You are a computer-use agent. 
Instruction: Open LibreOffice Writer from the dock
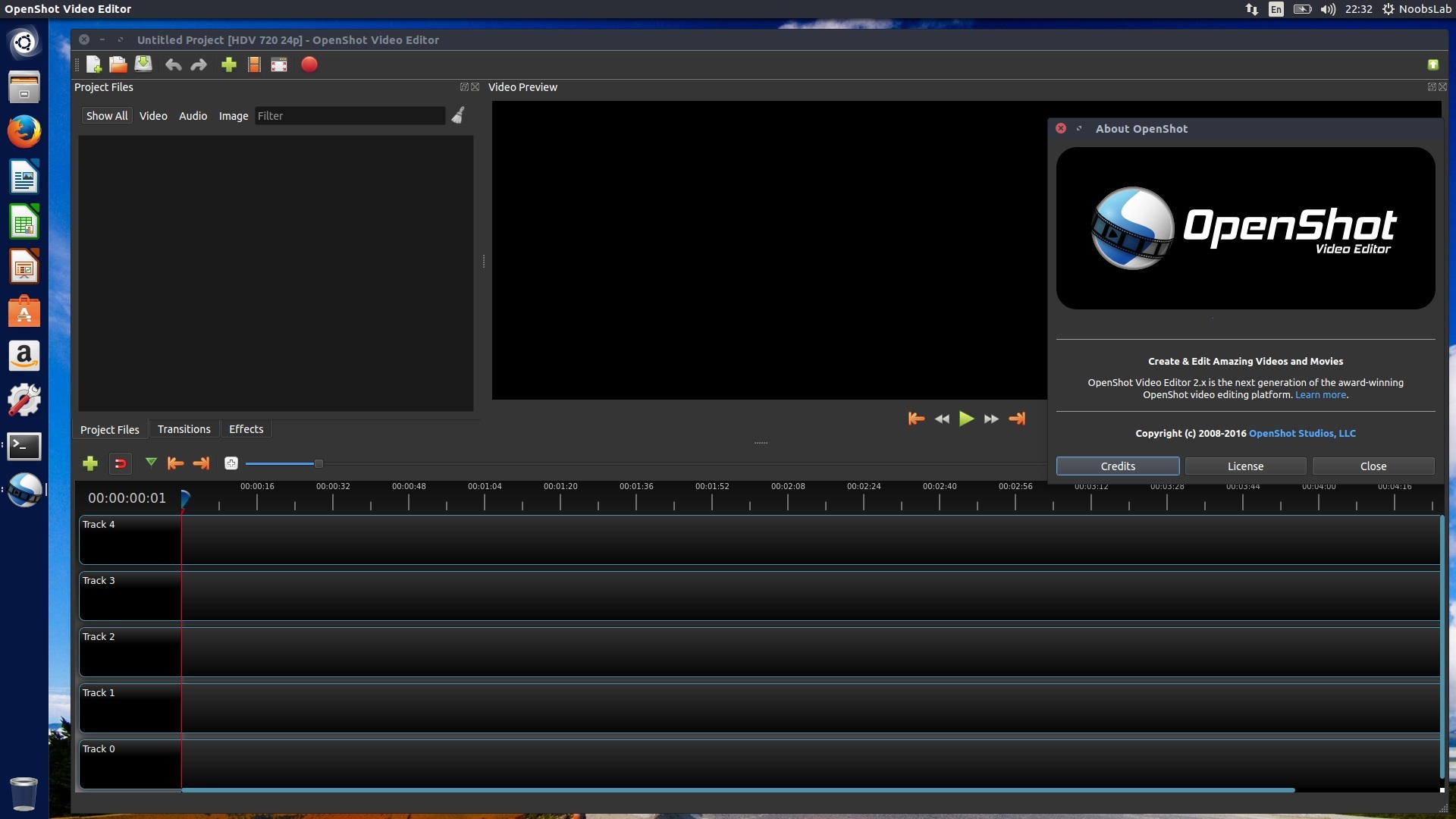click(x=24, y=177)
